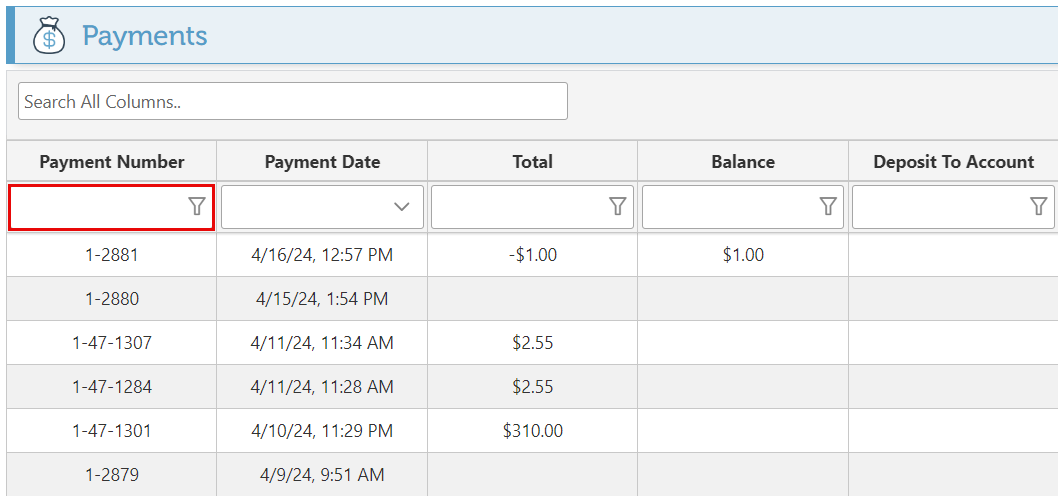Screen dimensions: 1058x496
Task: Select payment 1-2879 dated 4/9/24
Action: [x=112, y=475]
